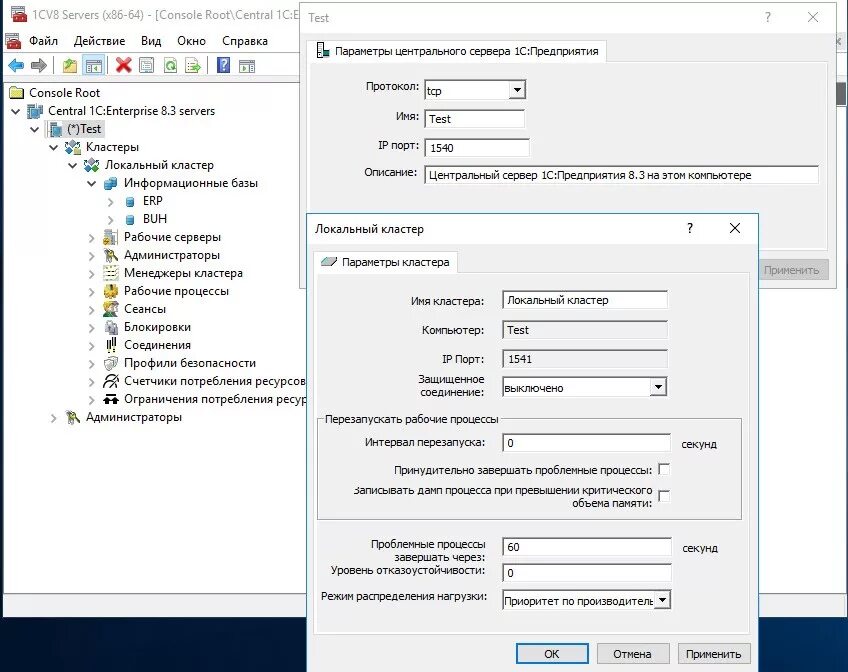Click the Кластеры node icon

[x=73, y=147]
